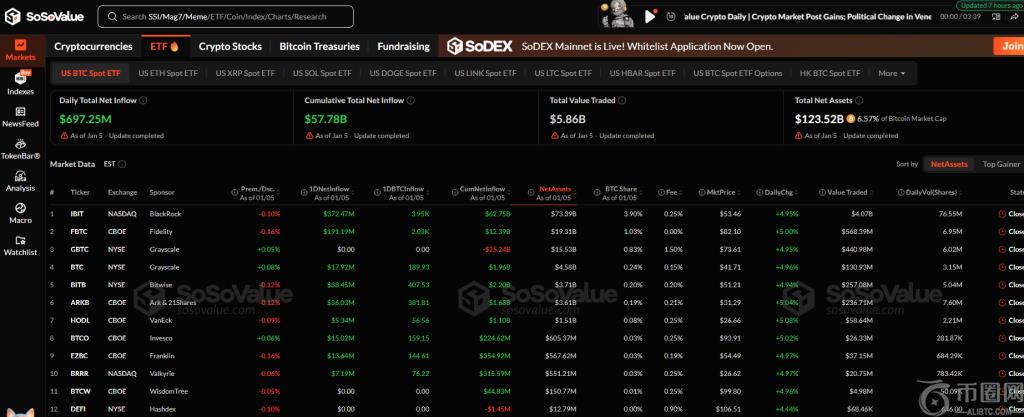1024x417 pixels.
Task: Click info icon next to Total Net Assets
Action: click(x=858, y=100)
